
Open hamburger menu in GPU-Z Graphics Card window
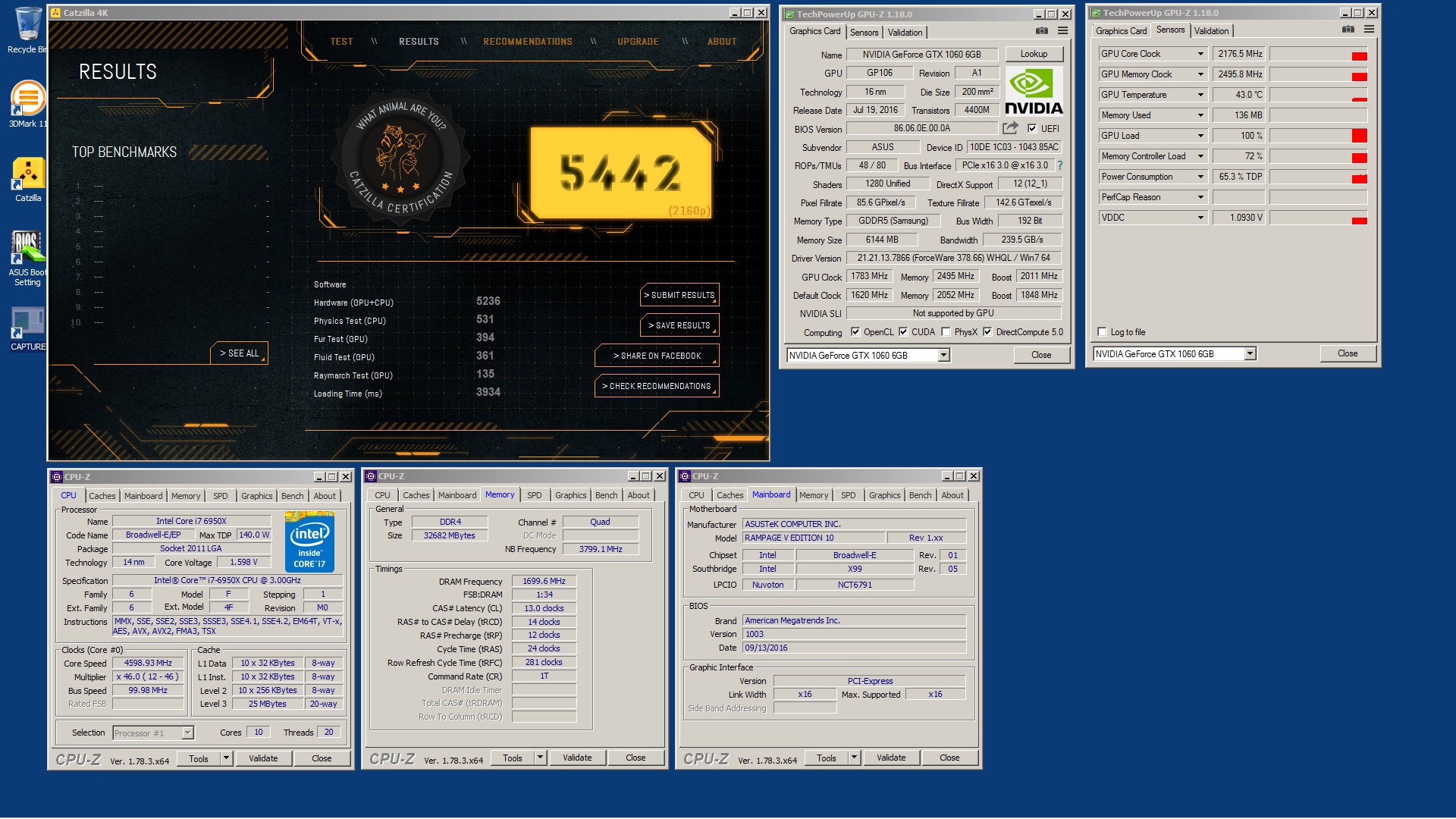(x=1062, y=31)
